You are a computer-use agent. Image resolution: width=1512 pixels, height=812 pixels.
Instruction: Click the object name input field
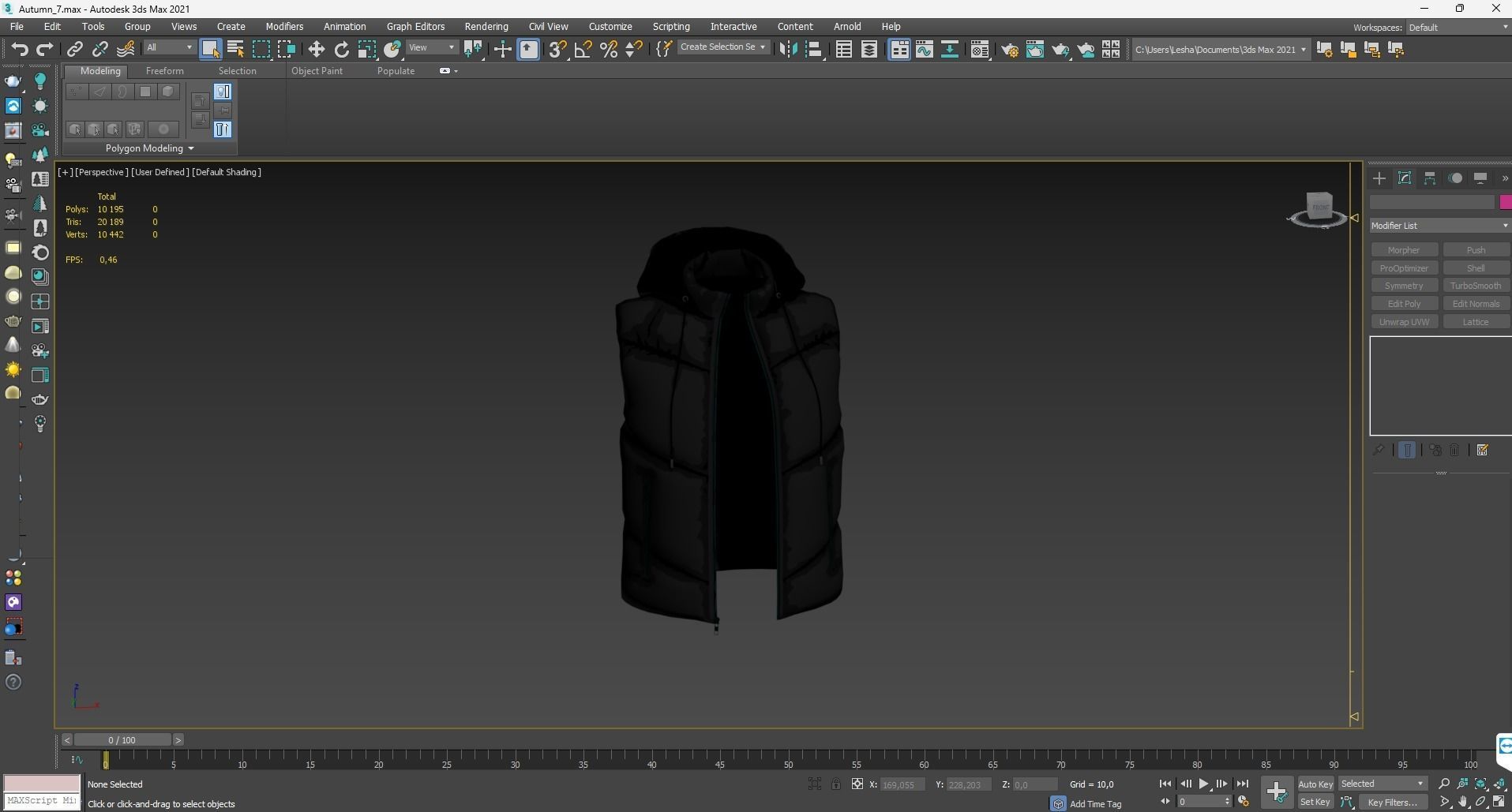click(1432, 203)
